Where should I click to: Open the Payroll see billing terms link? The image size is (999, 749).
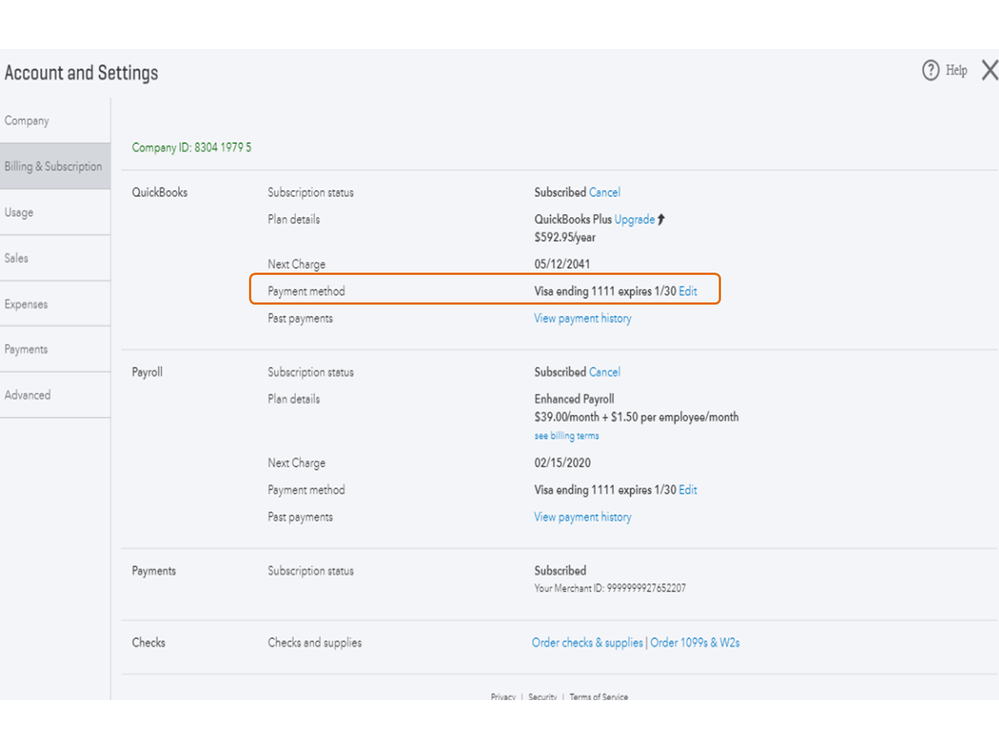(567, 436)
